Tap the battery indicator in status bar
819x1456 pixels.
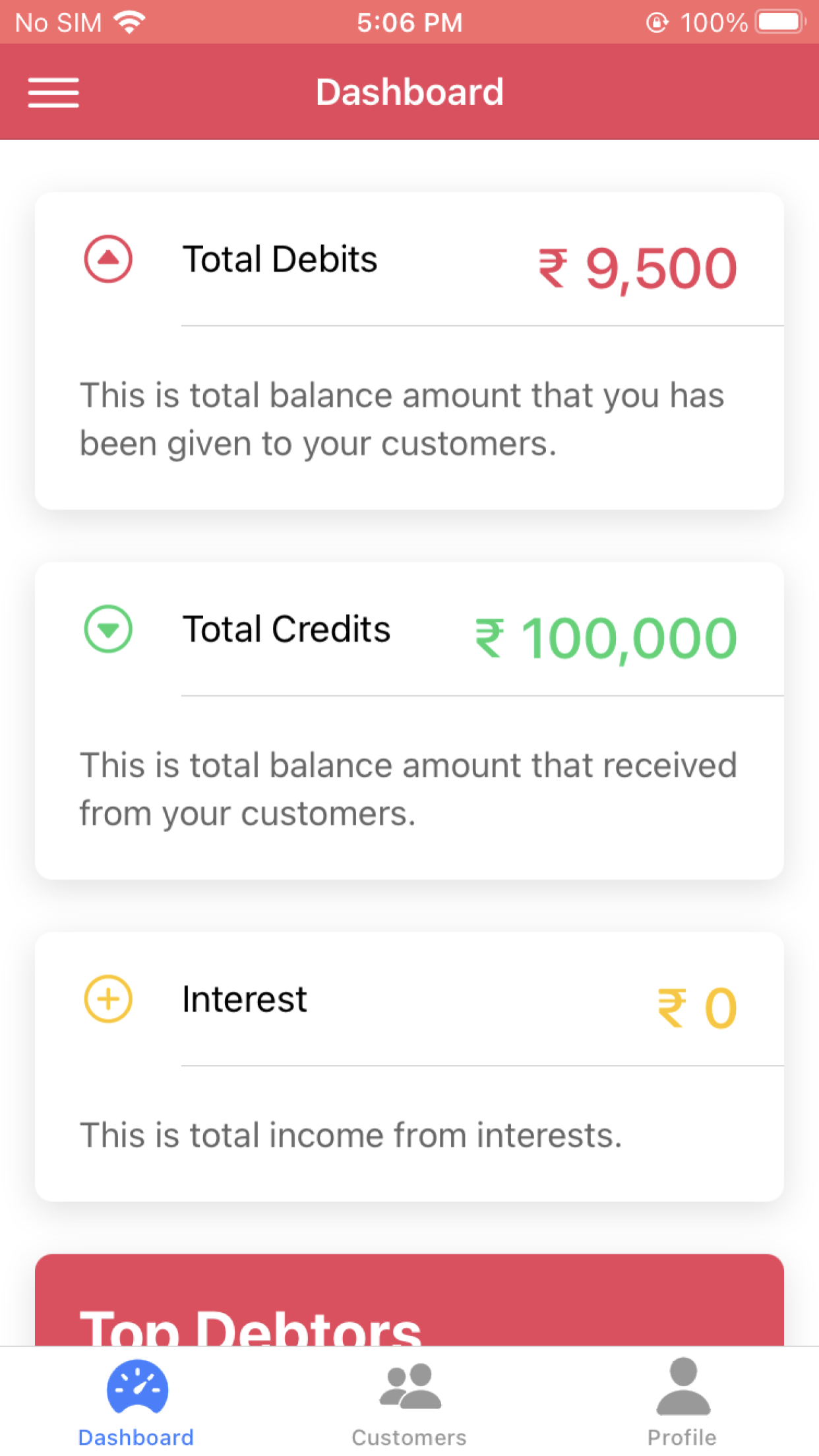tap(781, 22)
